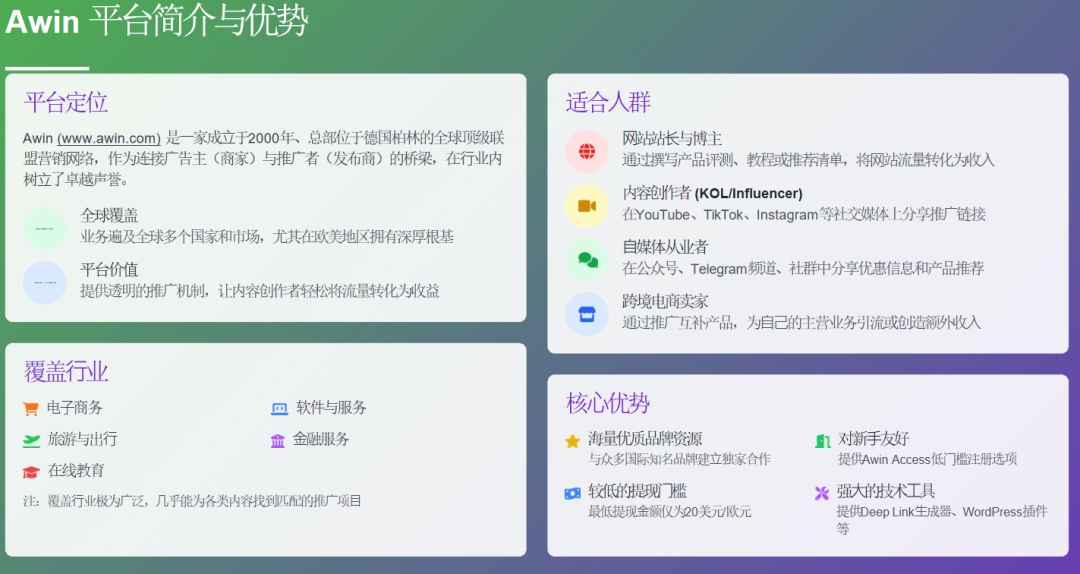Click the airplane icon beside 旅游与出行
Image resolution: width=1080 pixels, height=574 pixels.
[x=31, y=440]
